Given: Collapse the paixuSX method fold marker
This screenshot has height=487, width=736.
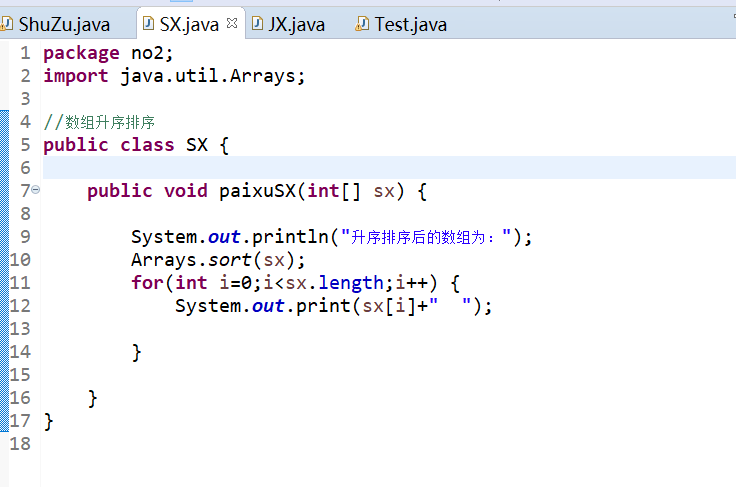Looking at the screenshot, I should click(35, 190).
